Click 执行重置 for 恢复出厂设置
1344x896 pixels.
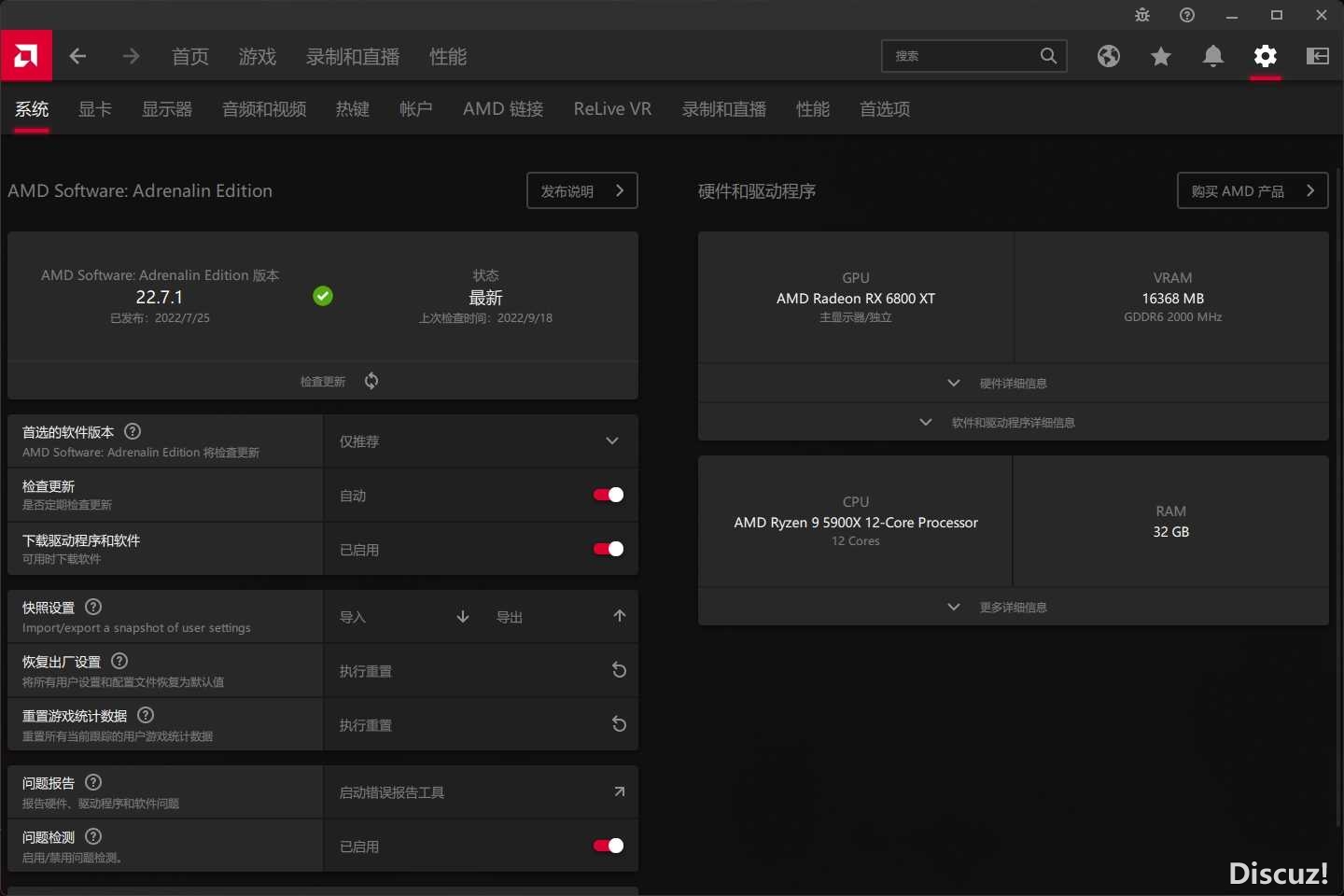click(481, 671)
